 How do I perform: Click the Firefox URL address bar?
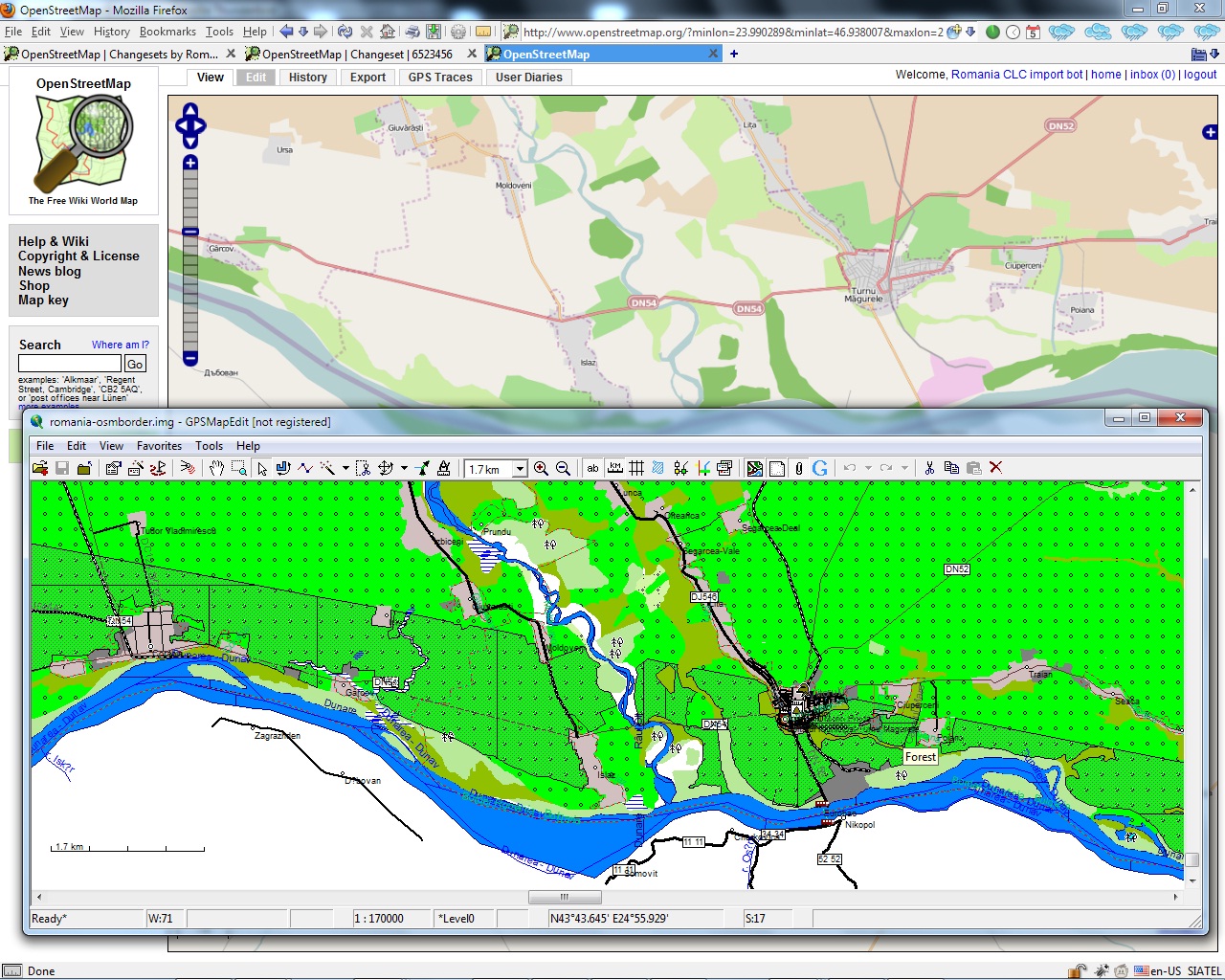(x=733, y=32)
